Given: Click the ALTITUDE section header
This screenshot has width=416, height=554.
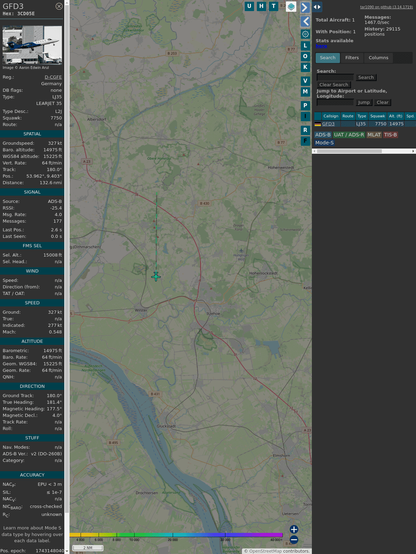Looking at the screenshot, I should (32, 341).
